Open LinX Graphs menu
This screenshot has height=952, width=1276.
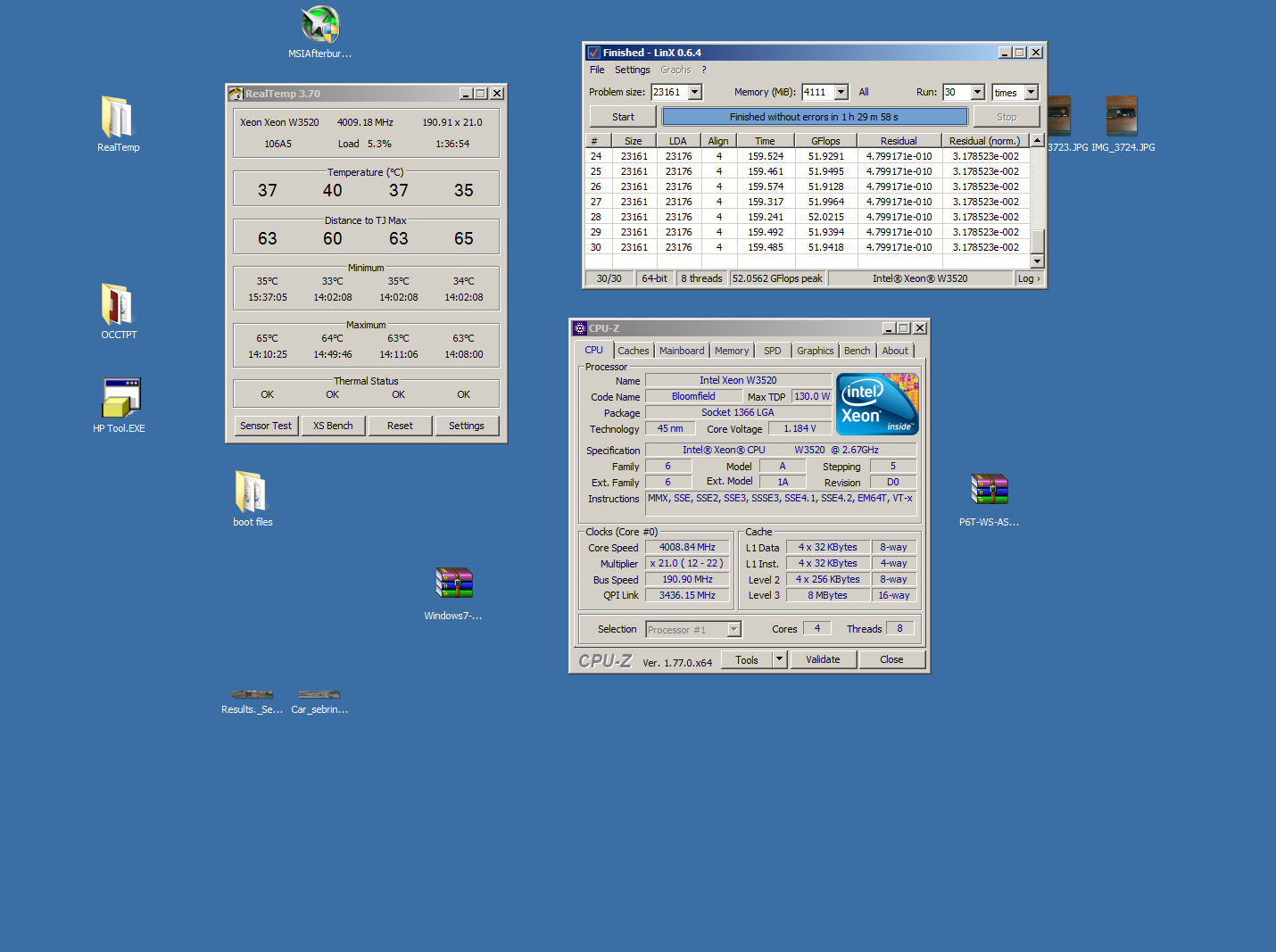[x=675, y=70]
